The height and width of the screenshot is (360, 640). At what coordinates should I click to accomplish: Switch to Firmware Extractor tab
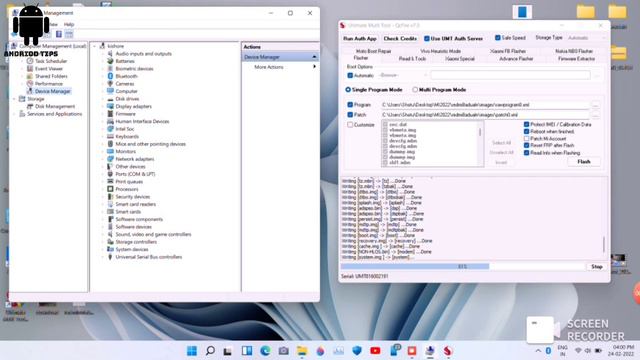pos(576,59)
